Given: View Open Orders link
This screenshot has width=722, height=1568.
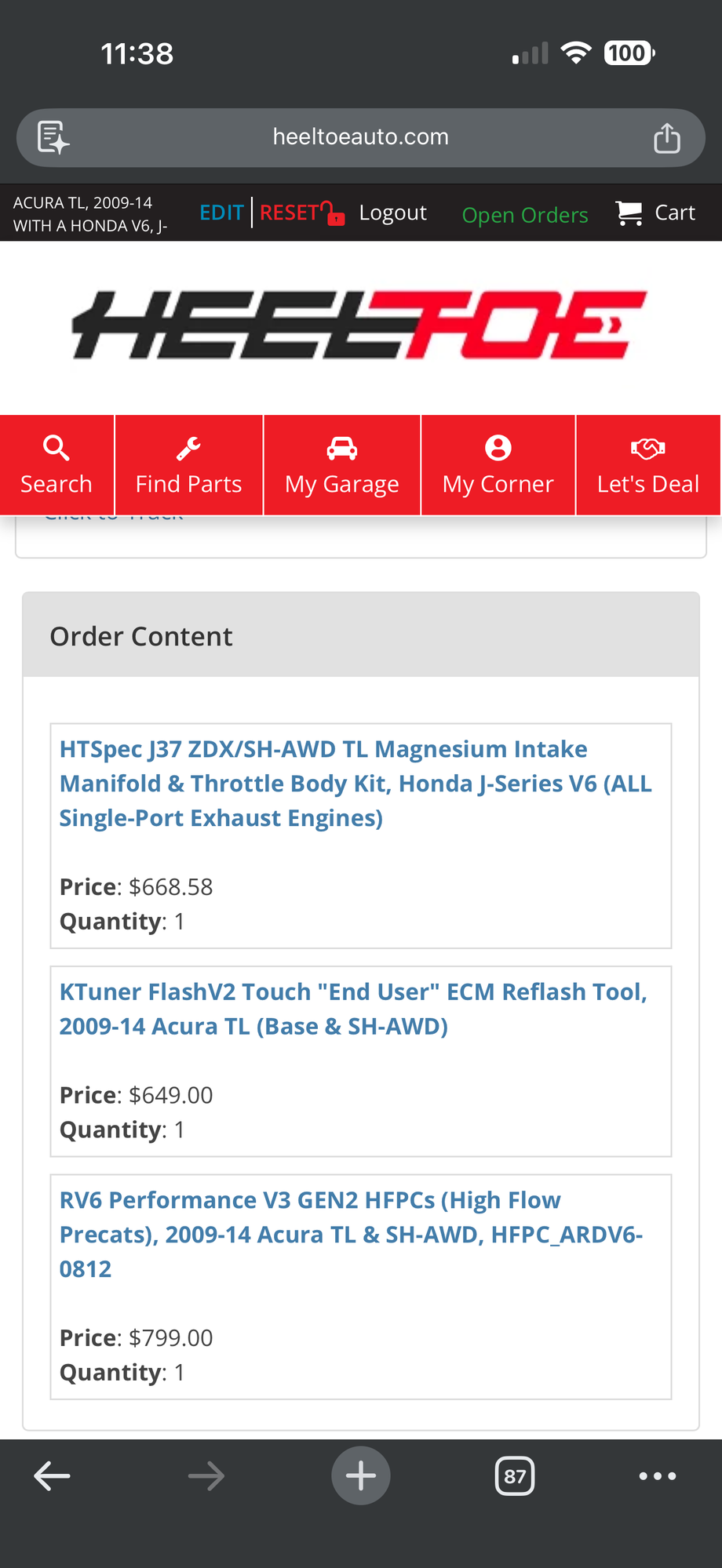Looking at the screenshot, I should (x=524, y=215).
